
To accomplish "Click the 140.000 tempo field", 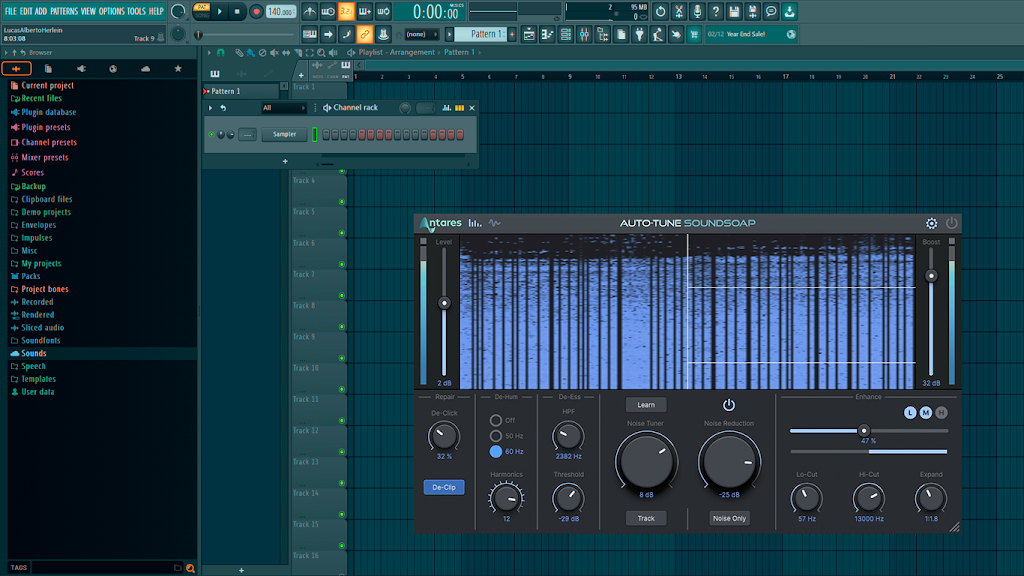I will (x=281, y=11).
